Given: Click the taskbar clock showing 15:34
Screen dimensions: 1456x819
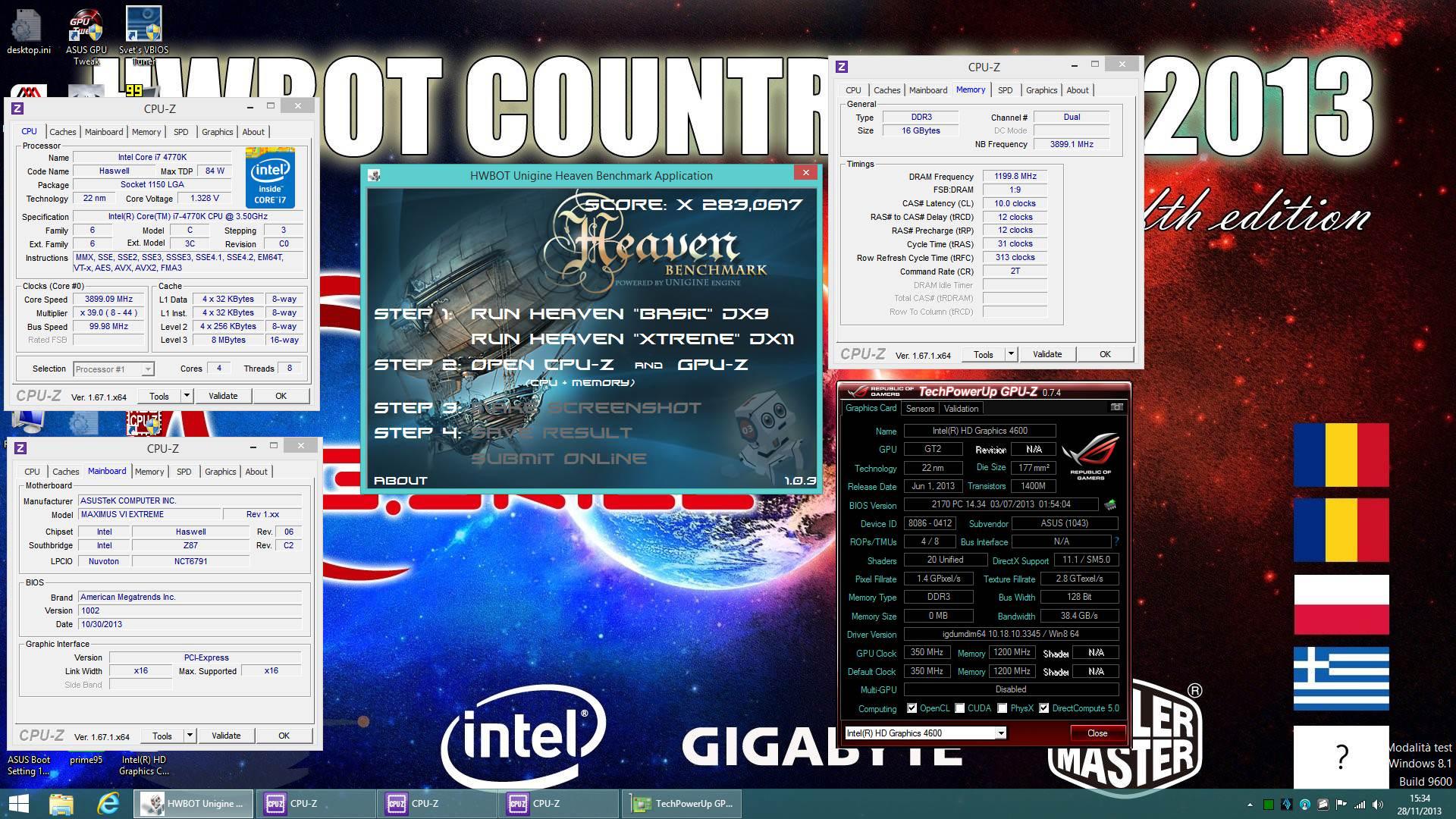Looking at the screenshot, I should point(1420,804).
